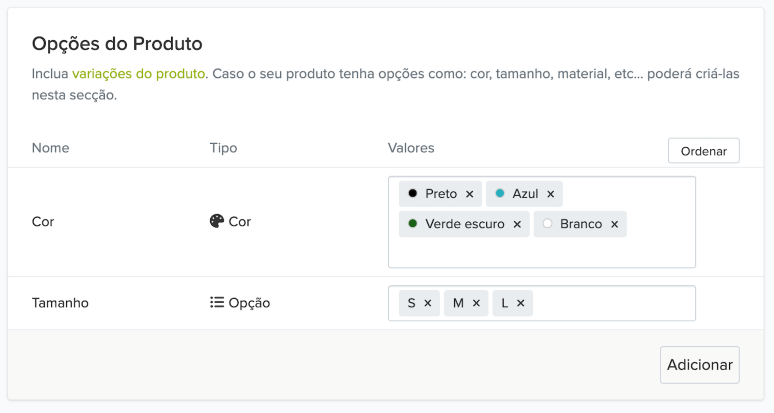Click the black swatch on Preto
The image size is (774, 413).
pos(412,193)
